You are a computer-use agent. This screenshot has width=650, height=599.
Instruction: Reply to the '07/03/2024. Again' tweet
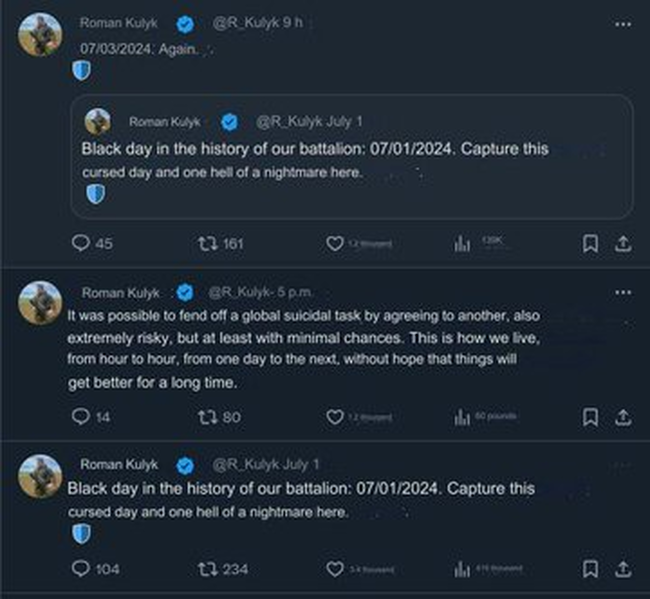pyautogui.click(x=80, y=243)
